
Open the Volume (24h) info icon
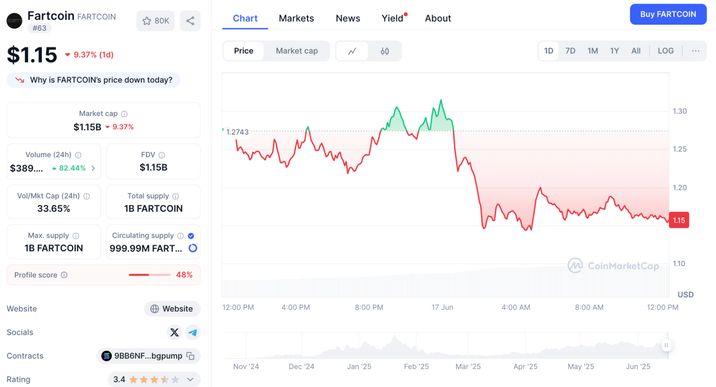coord(78,155)
